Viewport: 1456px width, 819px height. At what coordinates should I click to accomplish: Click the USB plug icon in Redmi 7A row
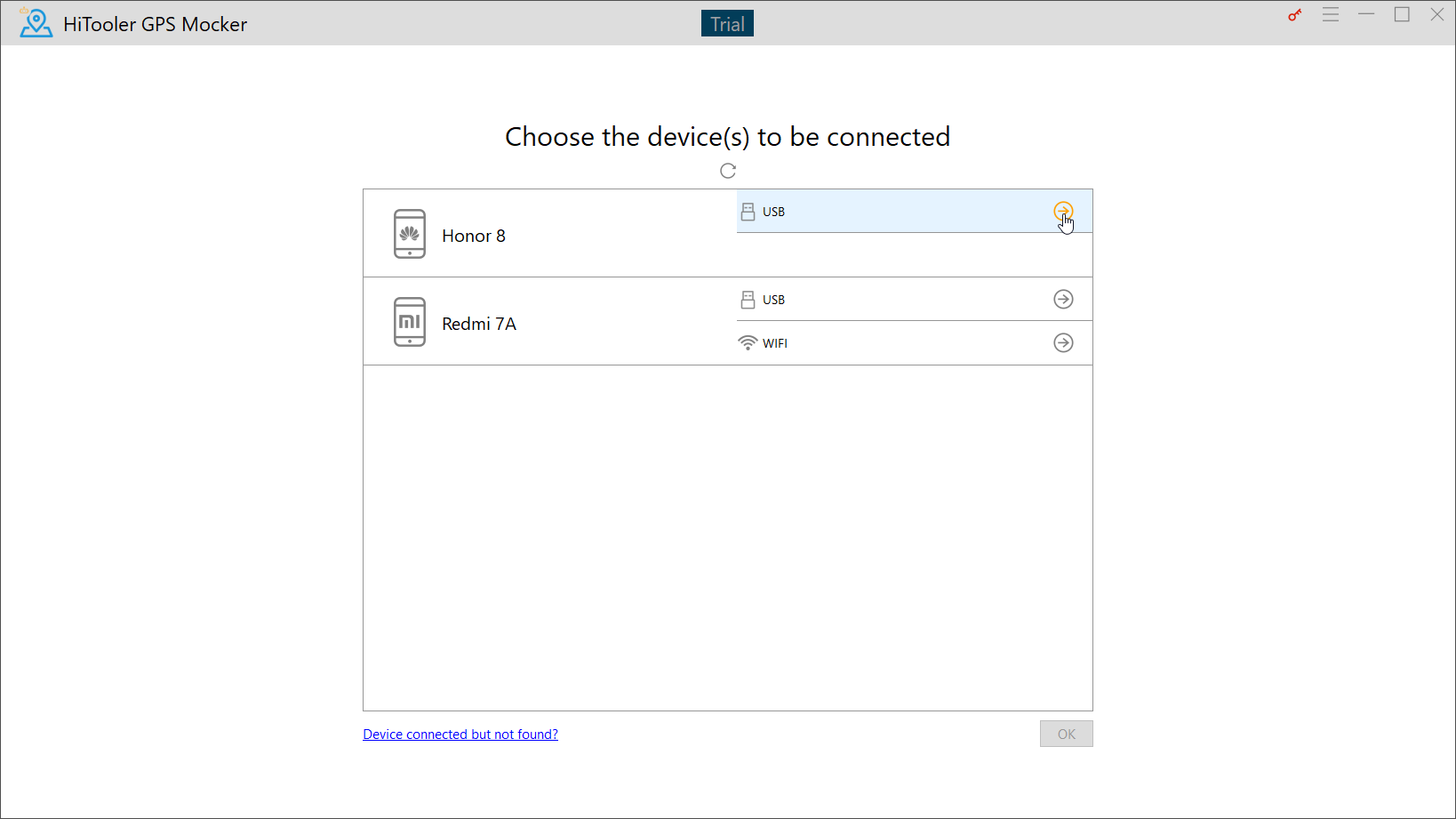click(748, 300)
